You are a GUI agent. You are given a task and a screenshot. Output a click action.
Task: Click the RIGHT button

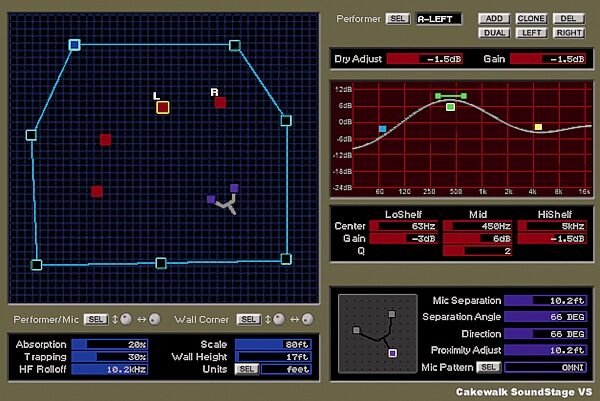coord(569,33)
